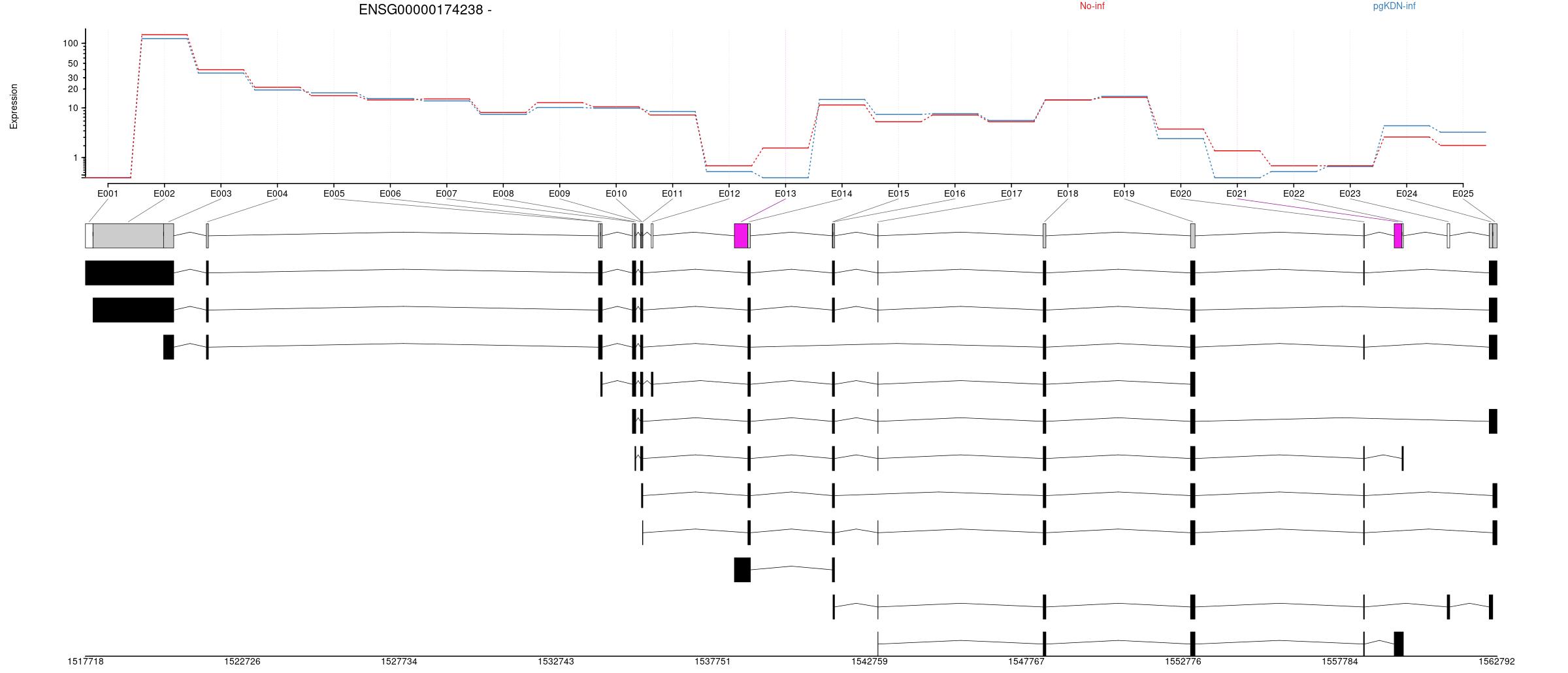The width and height of the screenshot is (1568, 673).
Task: Click genomic coordinate 1562792
Action: (1497, 661)
